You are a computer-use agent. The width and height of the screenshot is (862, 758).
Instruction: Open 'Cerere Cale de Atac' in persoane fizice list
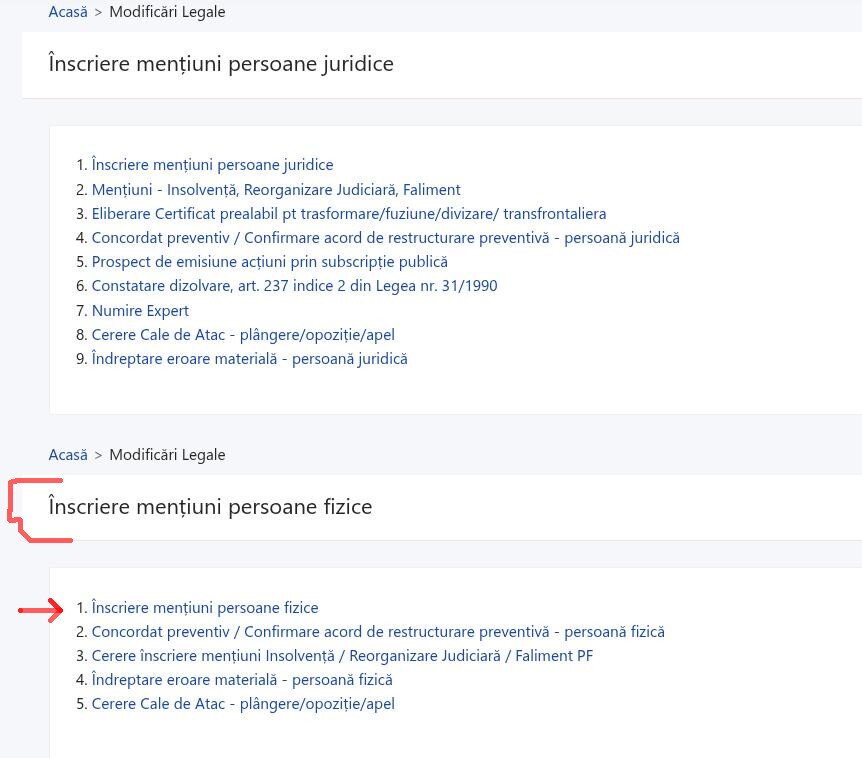[x=243, y=704]
